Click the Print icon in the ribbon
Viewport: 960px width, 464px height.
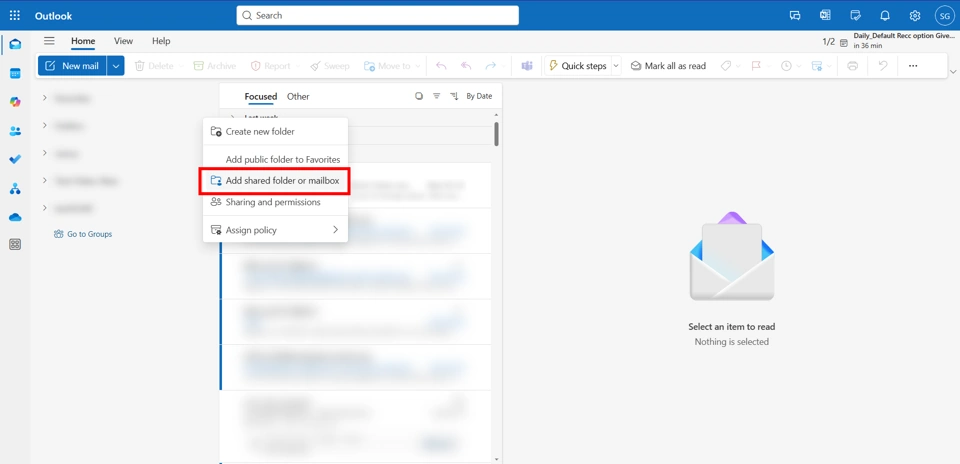[x=852, y=65]
